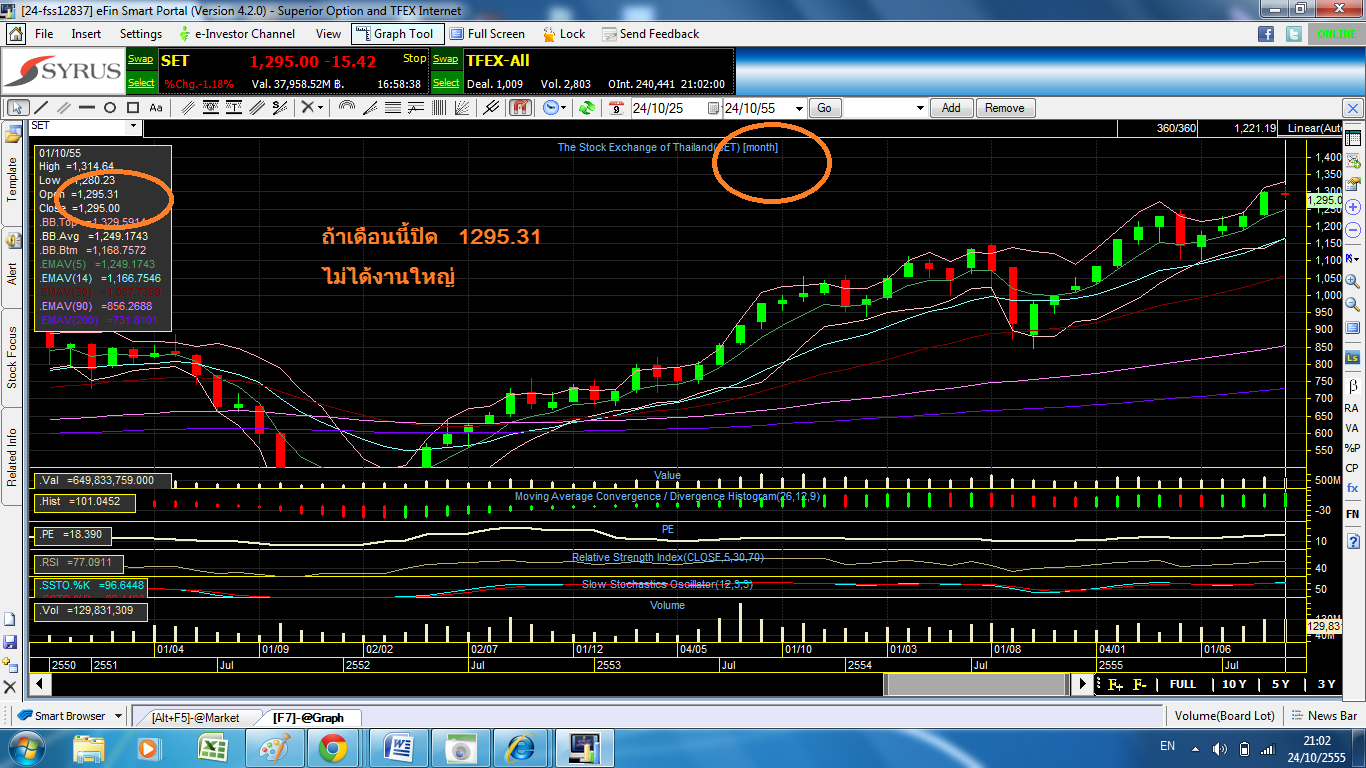1366x768 pixels.
Task: Click the chart horizontal scrollbar thumb
Action: (x=976, y=684)
